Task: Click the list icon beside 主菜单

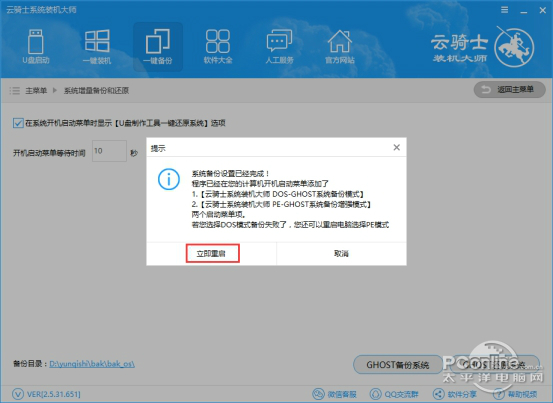Action: click(14, 91)
